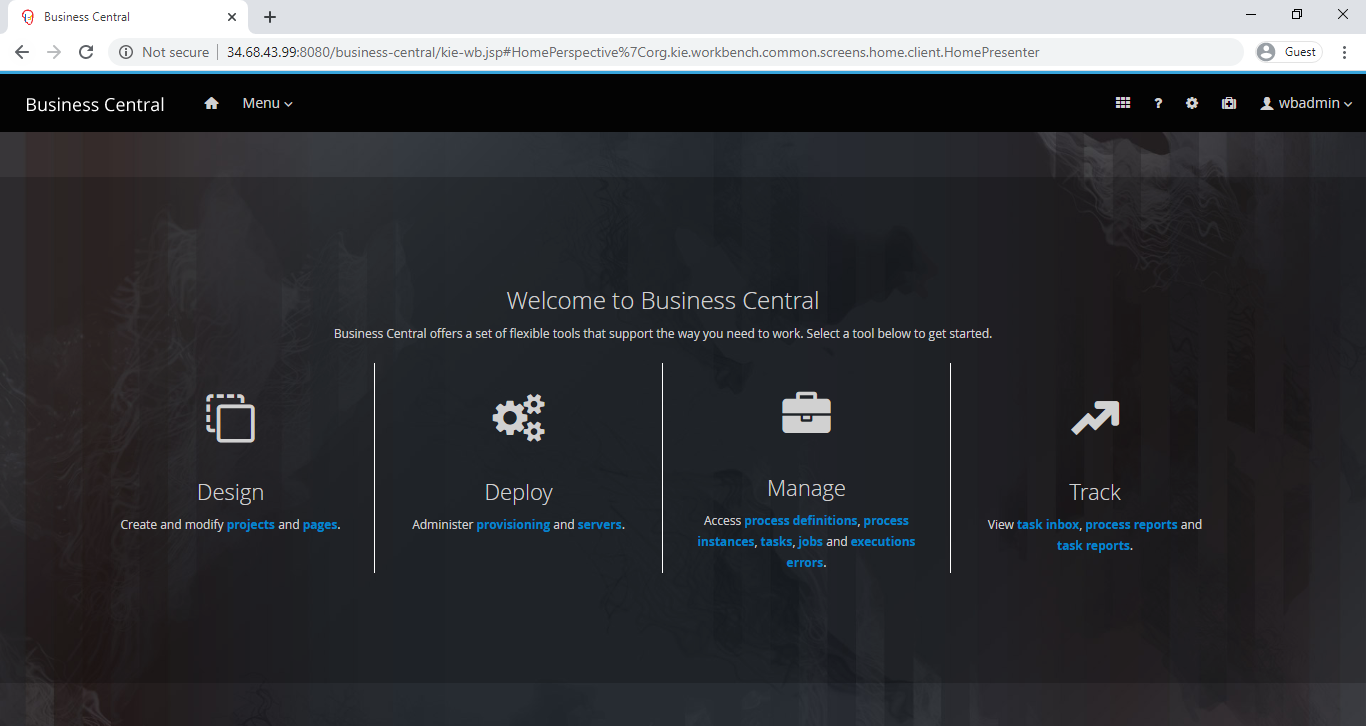Image resolution: width=1366 pixels, height=726 pixels.
Task: Open the process reports link
Action: pyautogui.click(x=1131, y=524)
